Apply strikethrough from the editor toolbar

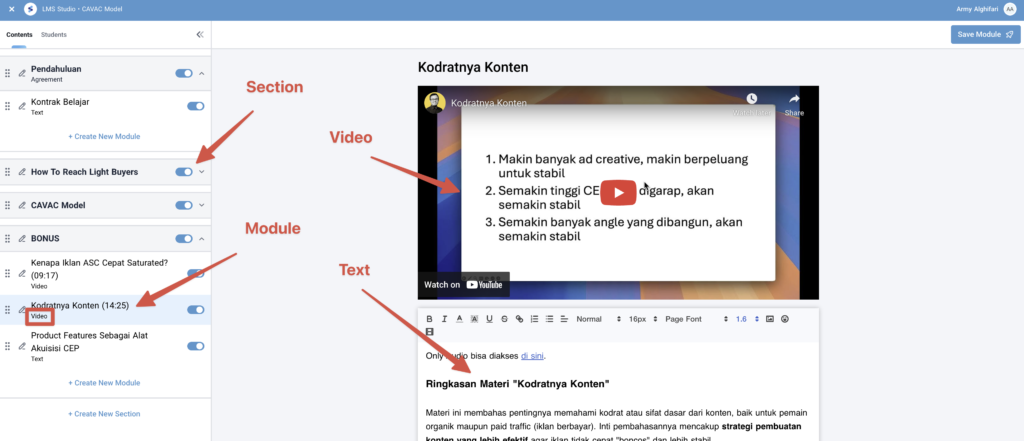click(504, 319)
